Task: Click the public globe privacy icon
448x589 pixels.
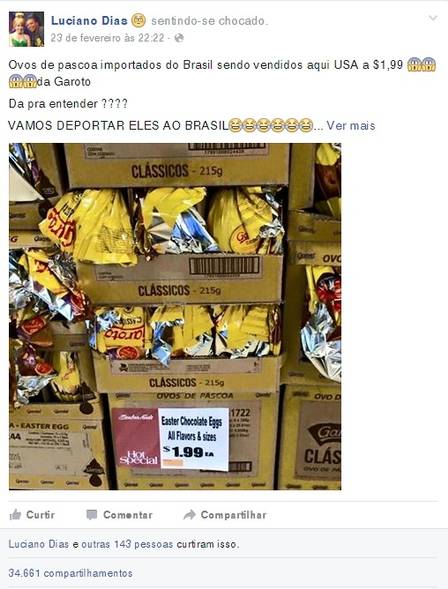Action: (x=179, y=38)
